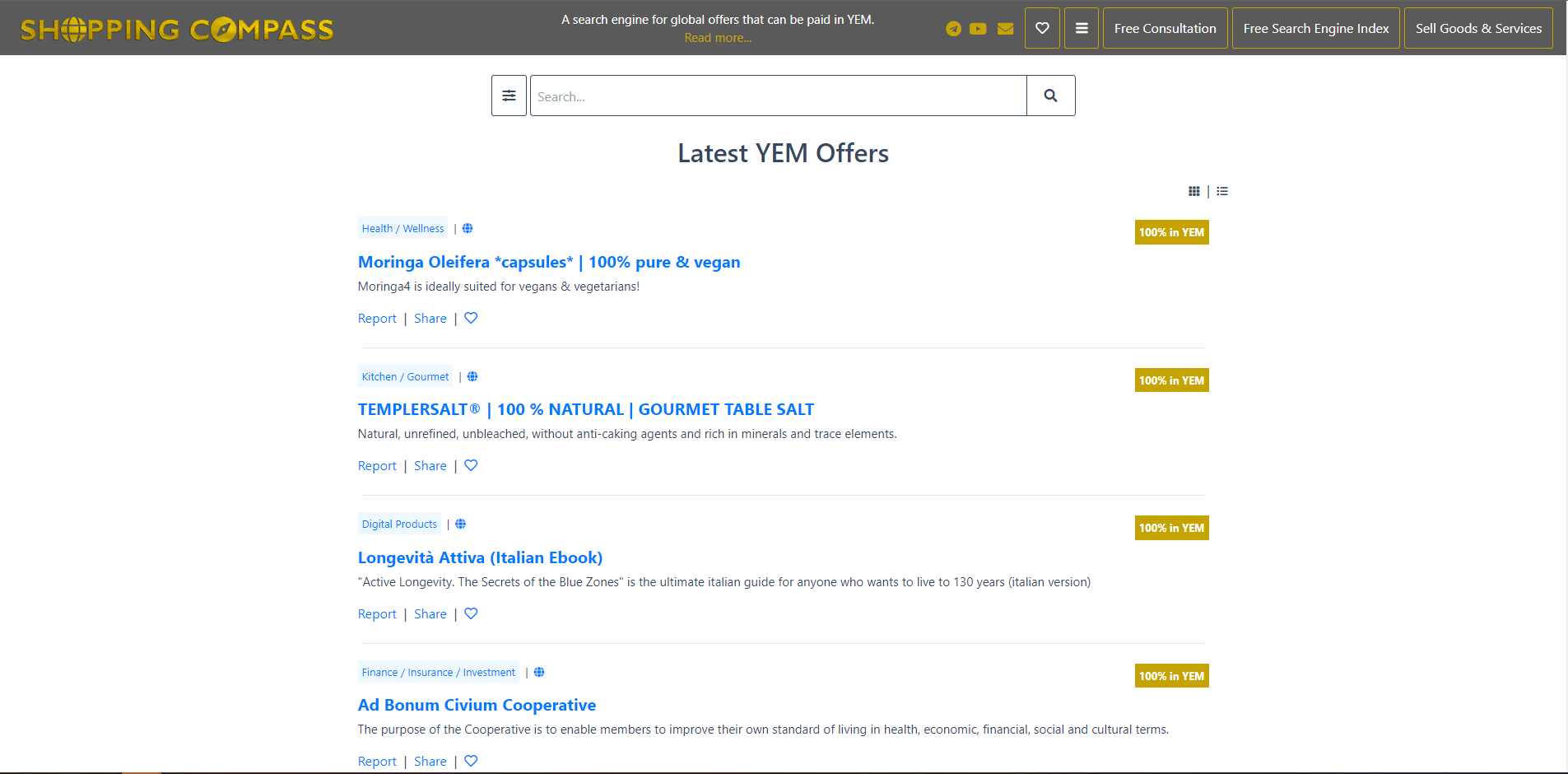Click the 'Active Longevity' ebook description text
The image size is (1568, 774).
click(724, 582)
